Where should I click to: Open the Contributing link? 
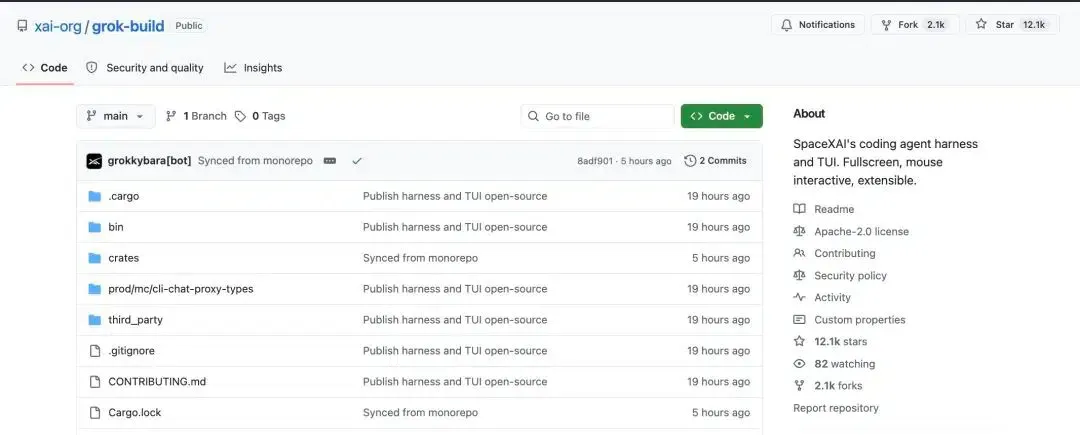(x=844, y=253)
